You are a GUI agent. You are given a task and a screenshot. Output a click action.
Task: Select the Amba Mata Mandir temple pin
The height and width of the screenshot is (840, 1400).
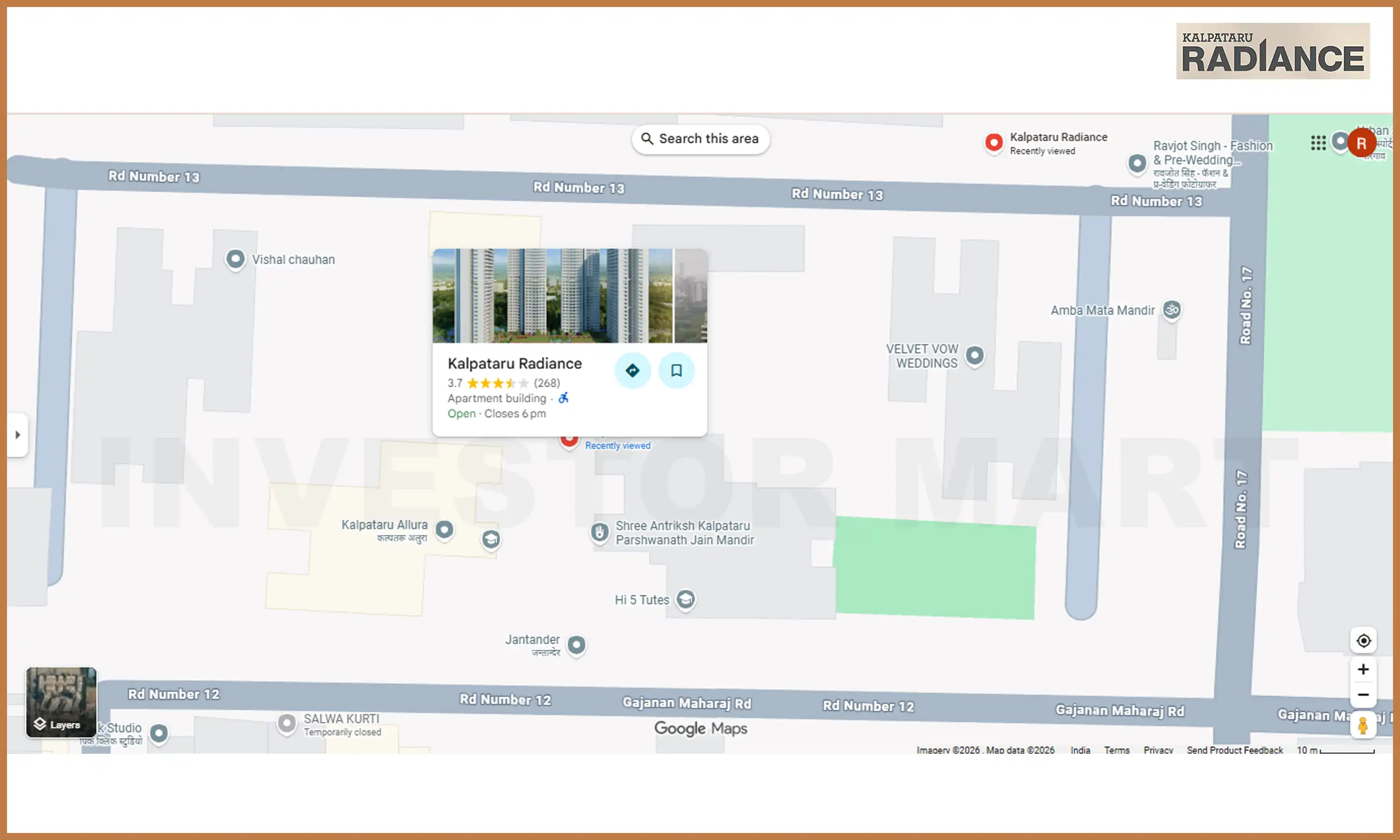pos(1172,310)
